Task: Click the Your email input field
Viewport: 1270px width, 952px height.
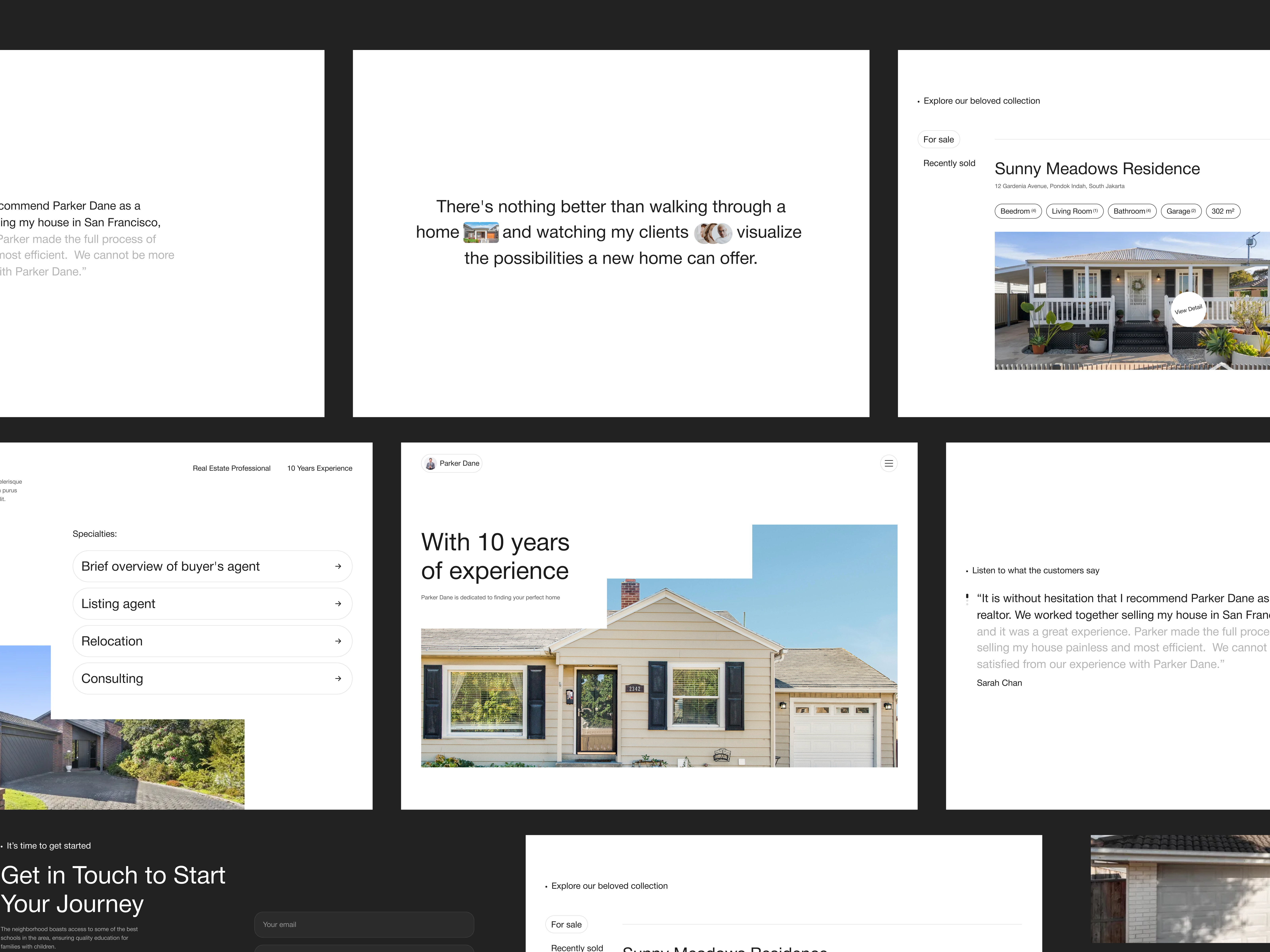Action: [364, 924]
